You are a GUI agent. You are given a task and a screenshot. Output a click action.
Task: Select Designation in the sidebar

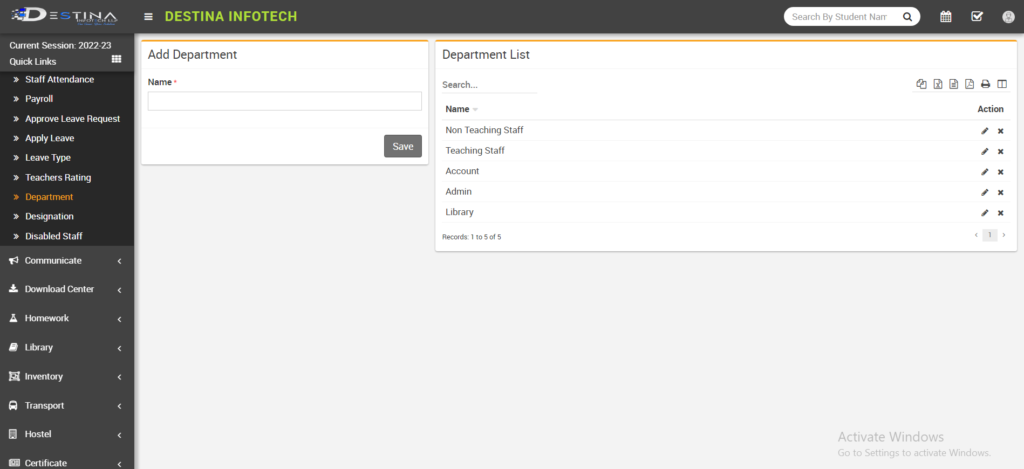(x=49, y=216)
